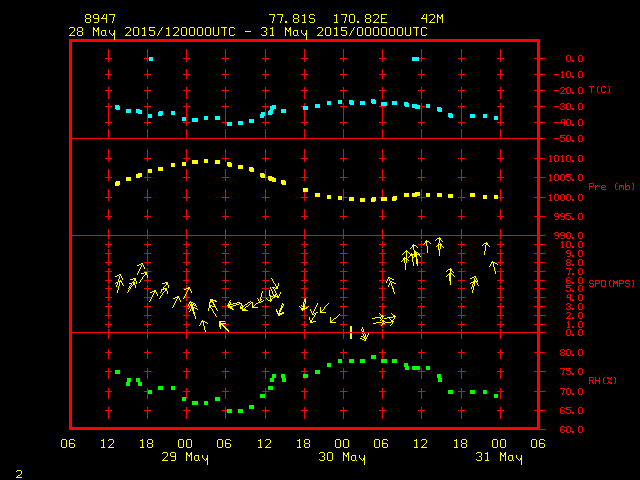Click the end time 31 May 2015/000000UTC
Viewport: 640px width, 480px height.
[x=344, y=32]
